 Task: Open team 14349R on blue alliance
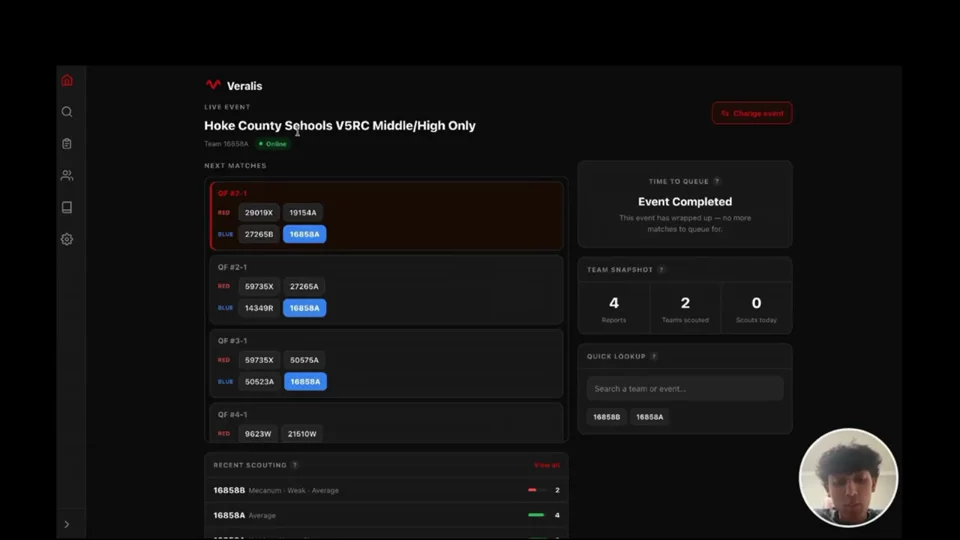[x=259, y=308]
